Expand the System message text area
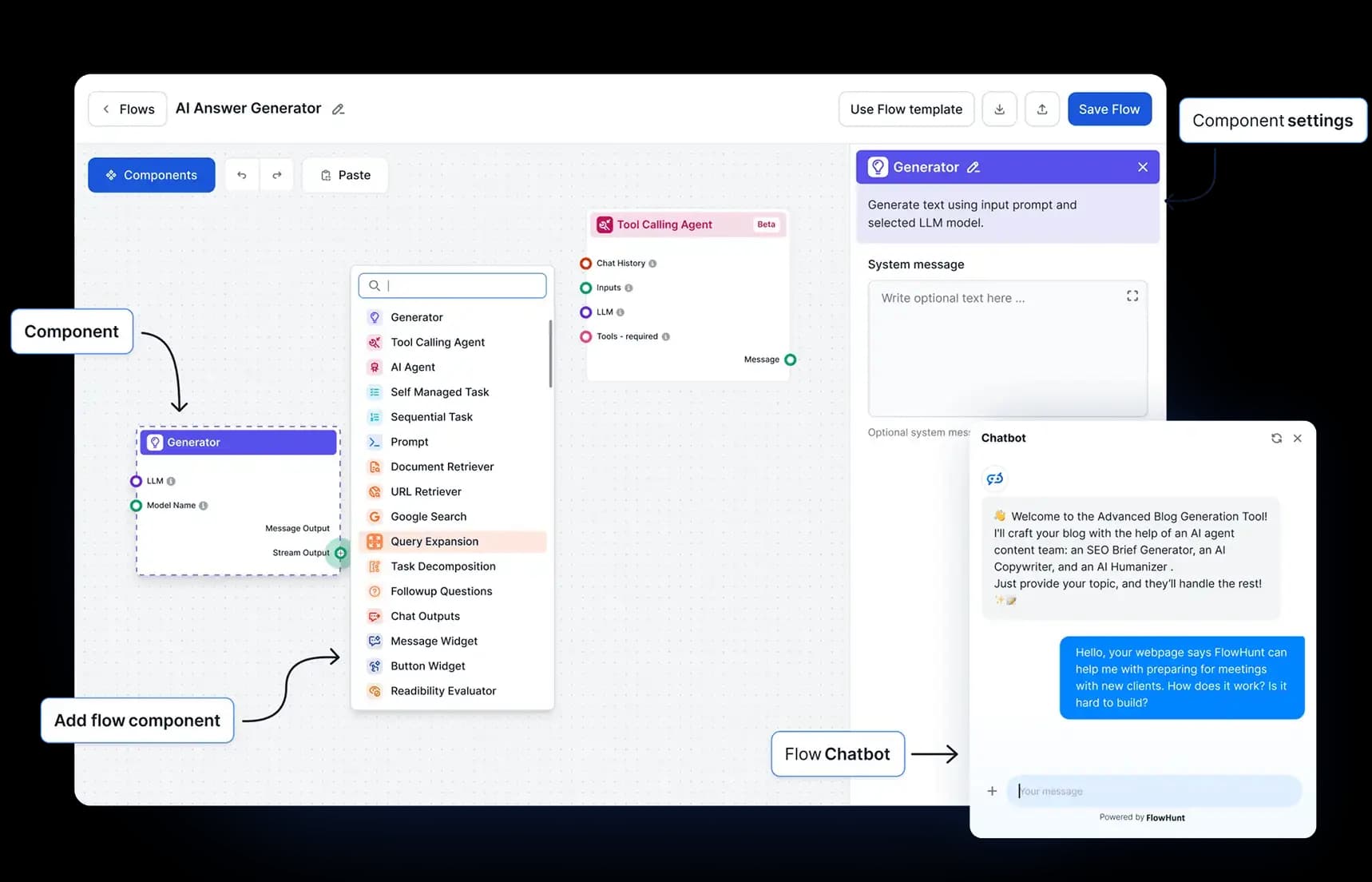Viewport: 1372px width, 882px height. click(1132, 296)
